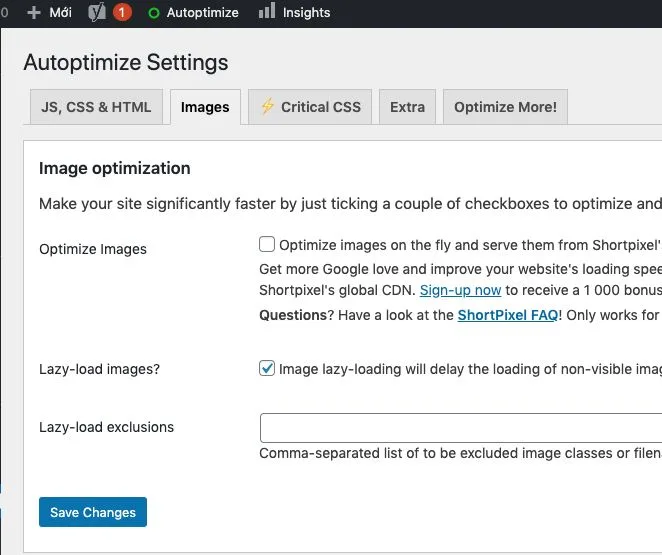The image size is (662, 555).
Task: Follow the Sign-up now link
Action: (x=460, y=290)
